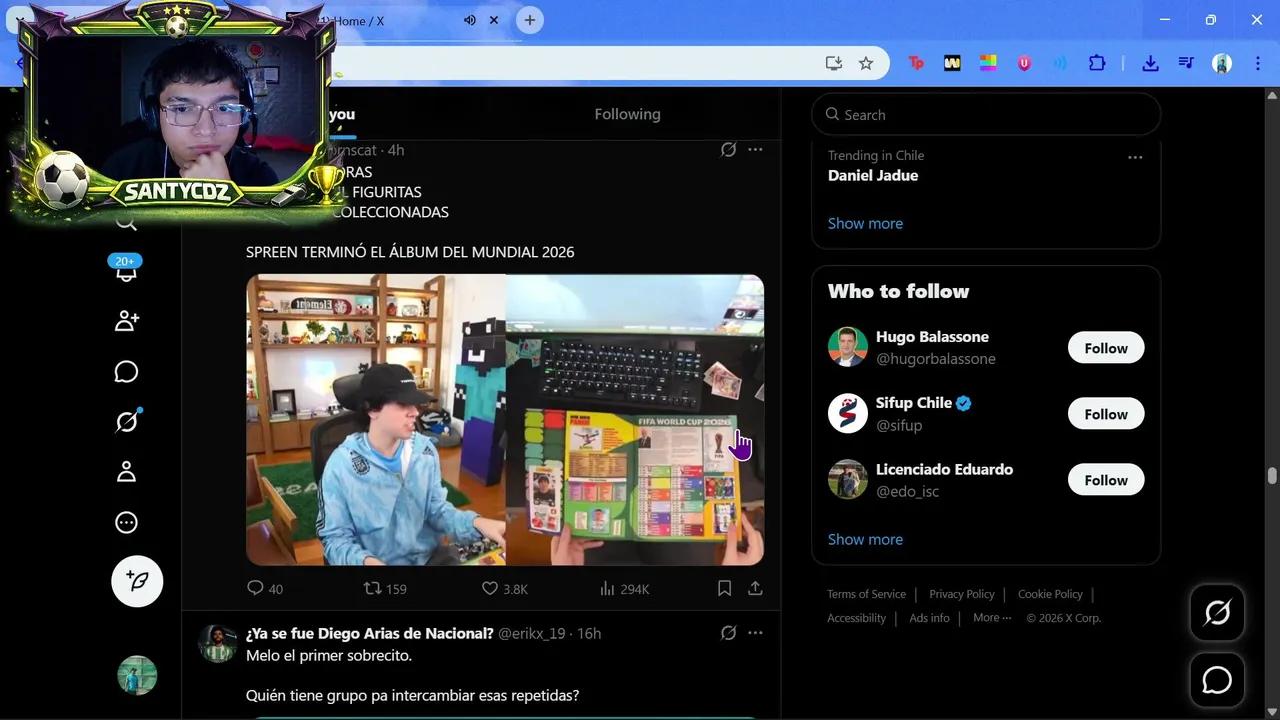This screenshot has height=720, width=1280.
Task: Open the Terms of Service link
Action: 866,594
